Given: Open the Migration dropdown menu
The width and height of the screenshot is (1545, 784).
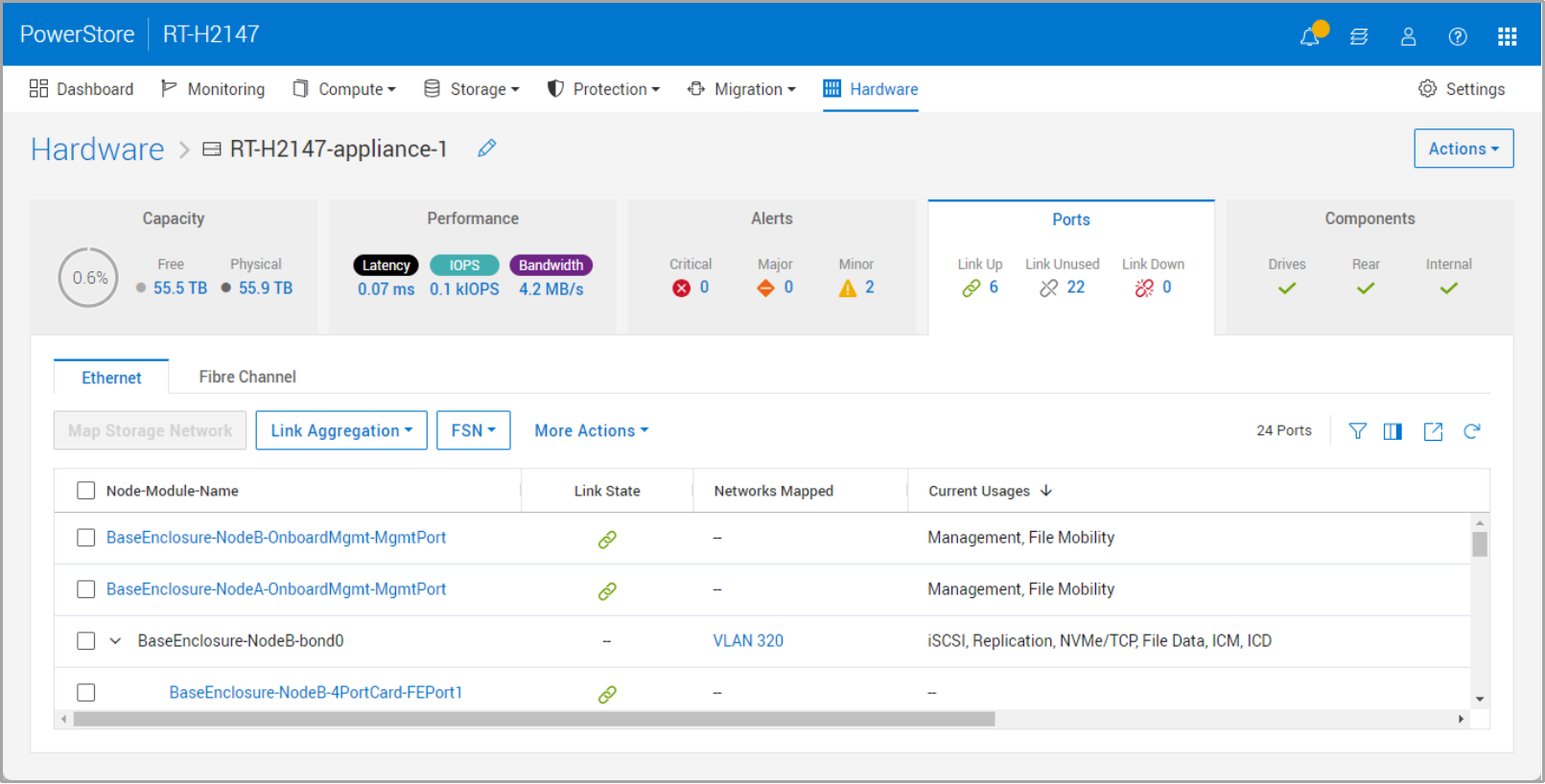Looking at the screenshot, I should click(x=741, y=89).
